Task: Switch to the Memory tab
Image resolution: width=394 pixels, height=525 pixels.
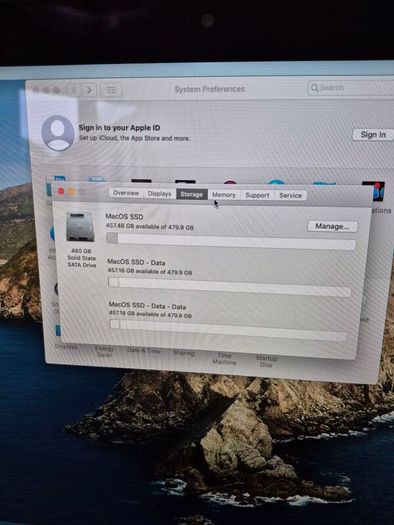Action: 224,195
